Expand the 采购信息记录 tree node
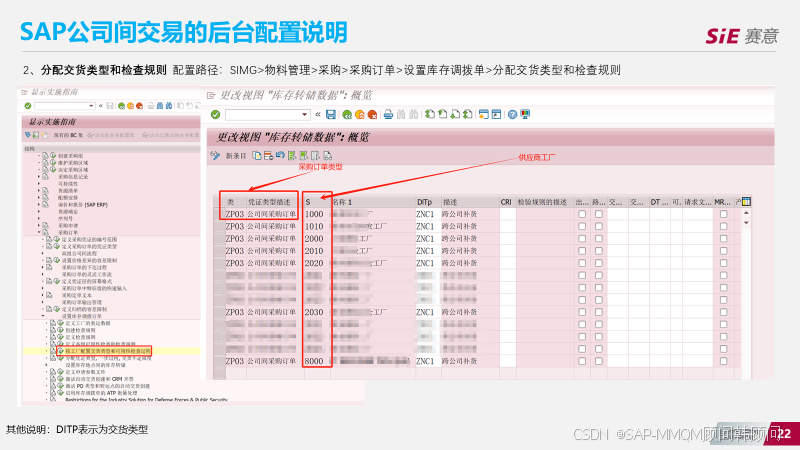Viewport: 800px width, 450px height. click(39, 177)
